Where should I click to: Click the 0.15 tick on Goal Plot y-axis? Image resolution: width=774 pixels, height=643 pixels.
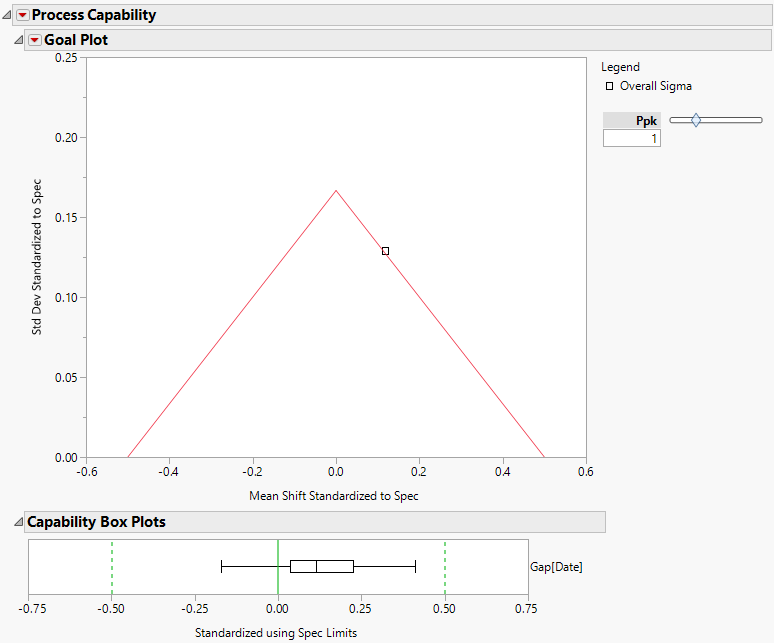[x=66, y=218]
